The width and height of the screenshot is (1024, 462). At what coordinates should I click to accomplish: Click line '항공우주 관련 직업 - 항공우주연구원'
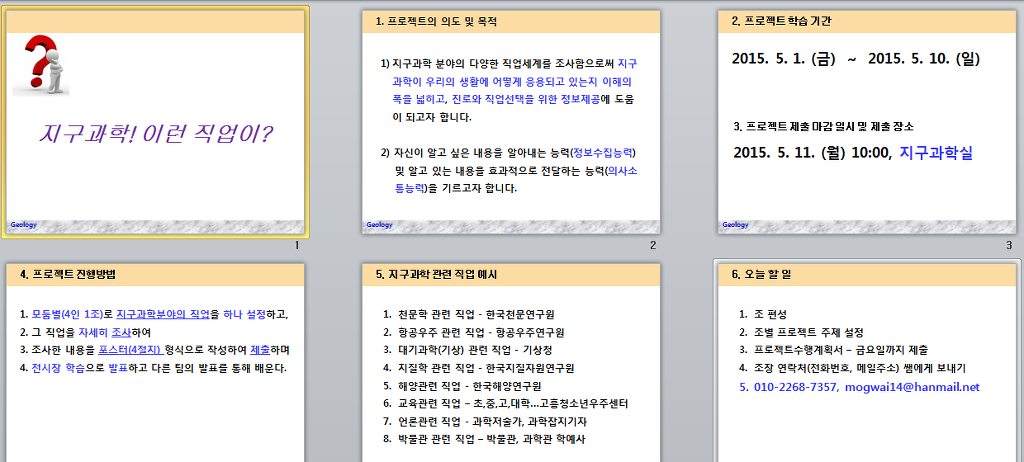tap(481, 332)
